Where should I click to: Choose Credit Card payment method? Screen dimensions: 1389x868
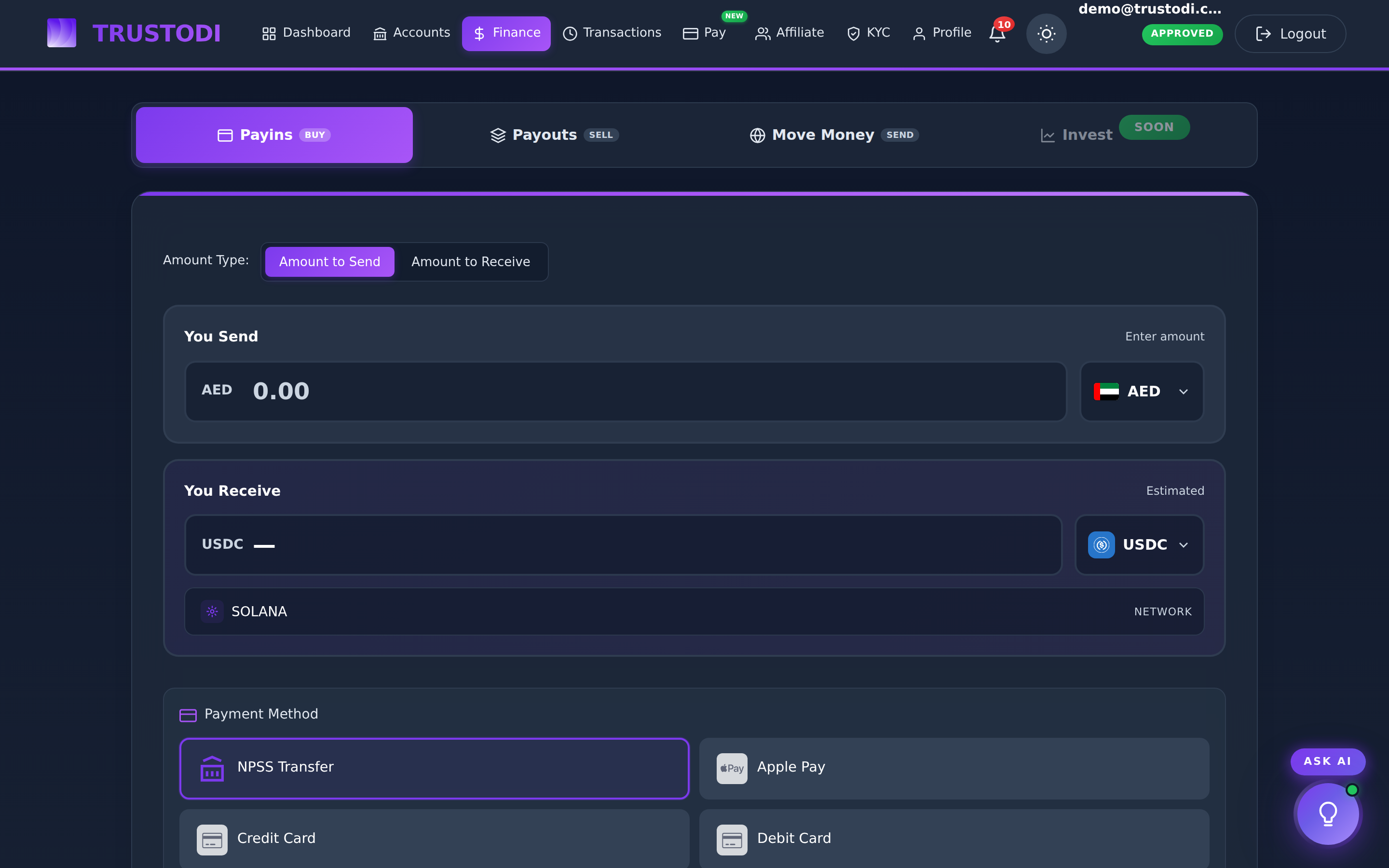point(434,839)
